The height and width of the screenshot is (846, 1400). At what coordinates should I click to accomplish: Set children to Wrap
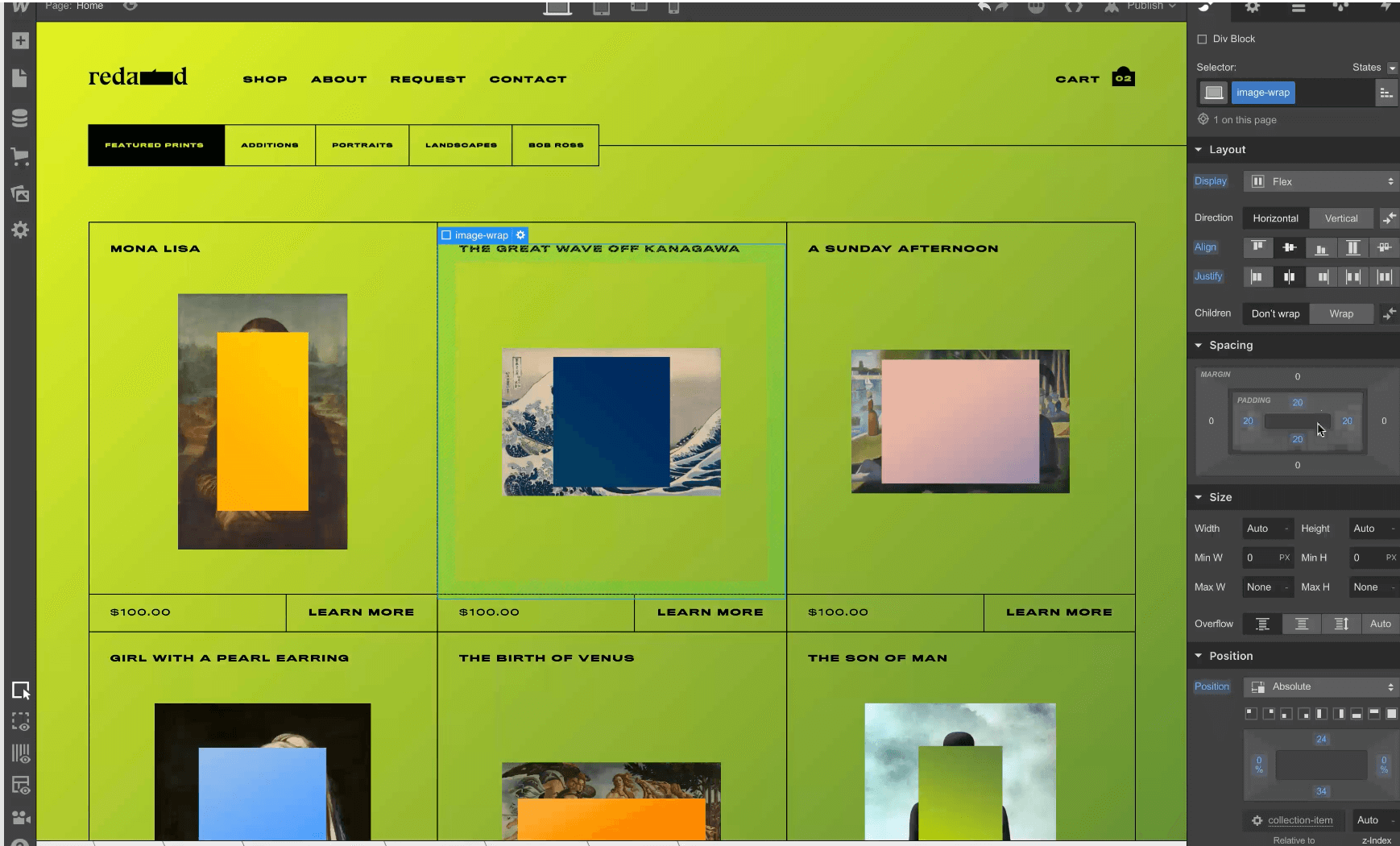click(1341, 313)
